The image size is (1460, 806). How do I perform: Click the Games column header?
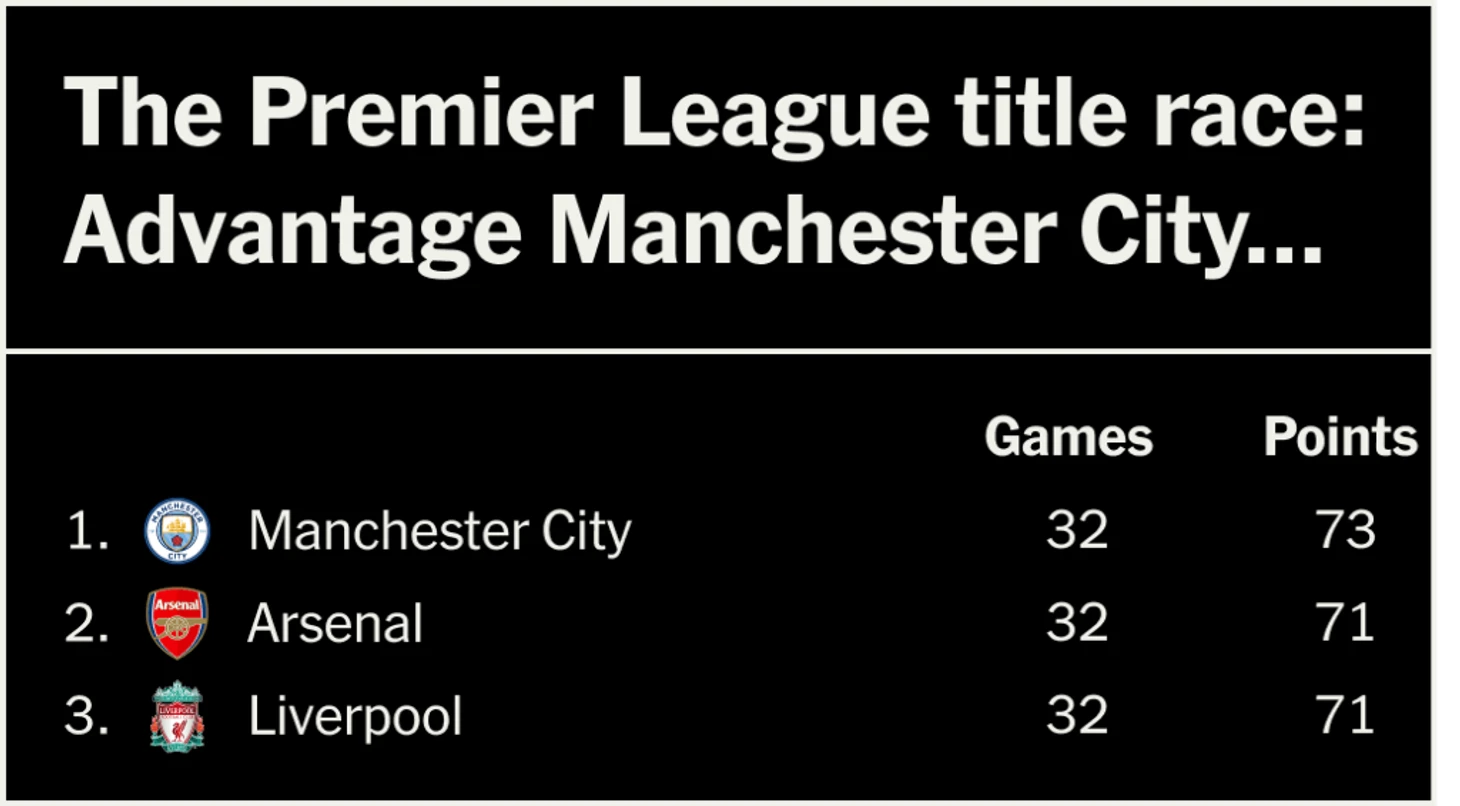click(x=1068, y=437)
